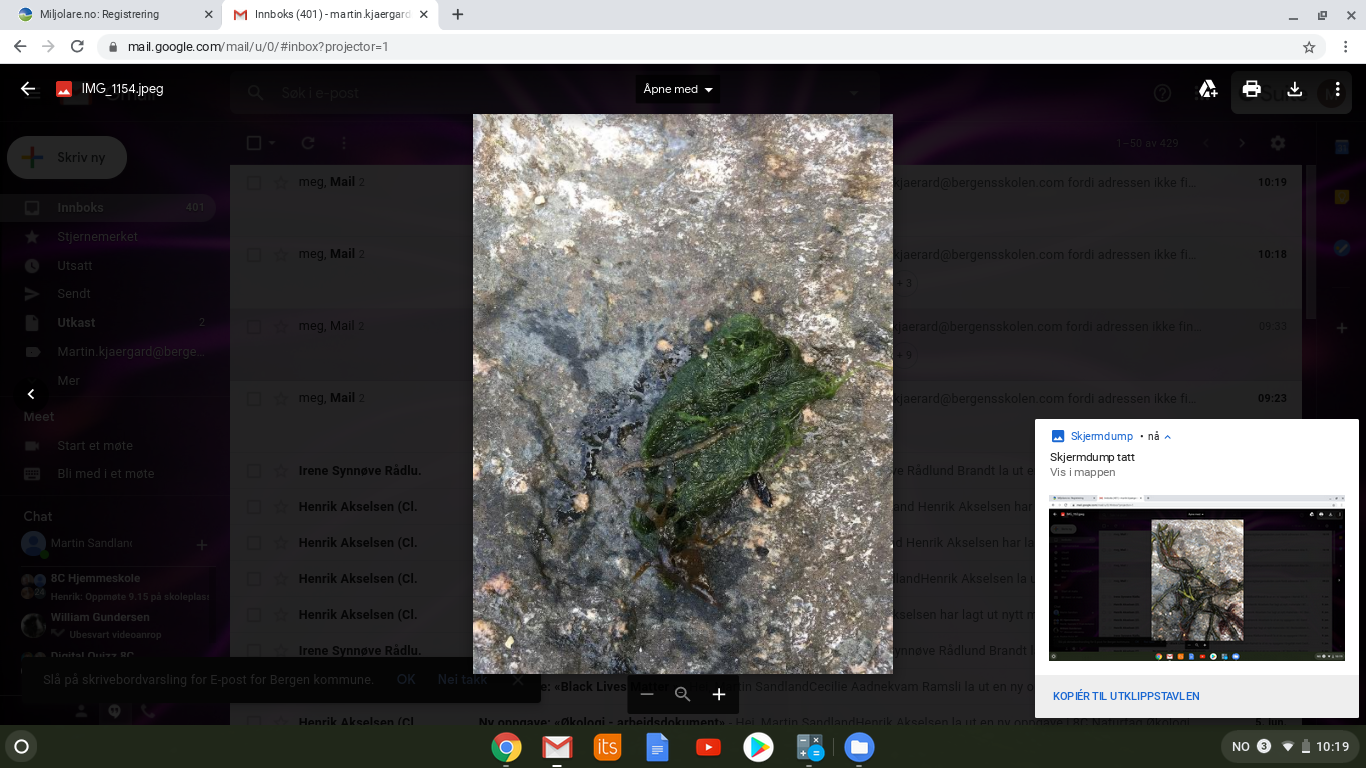
Task: Reset zoom with magnifier icon
Action: point(683,694)
